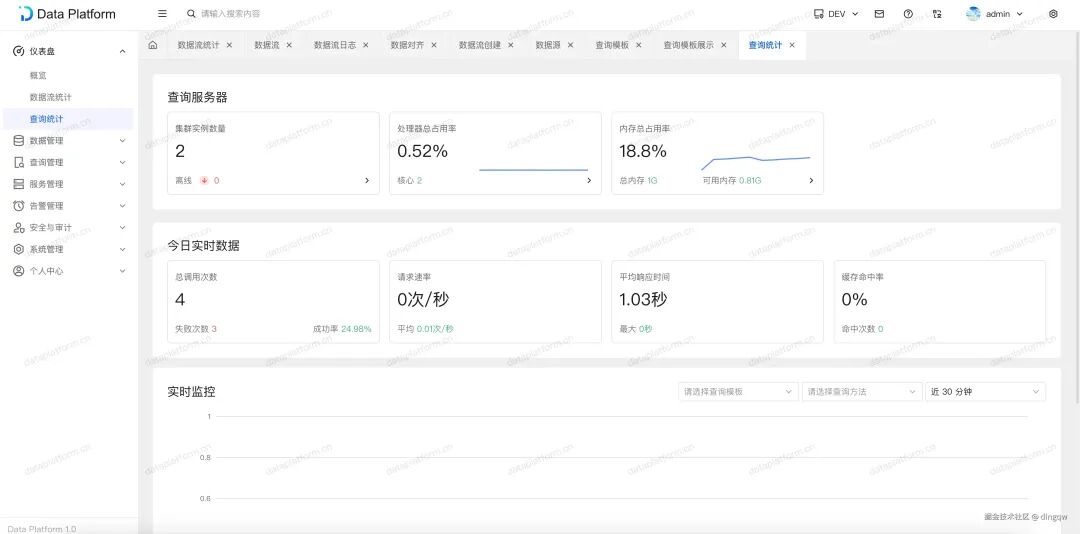Click the 1.03秒 average response value
The image size is (1080, 534).
point(643,300)
